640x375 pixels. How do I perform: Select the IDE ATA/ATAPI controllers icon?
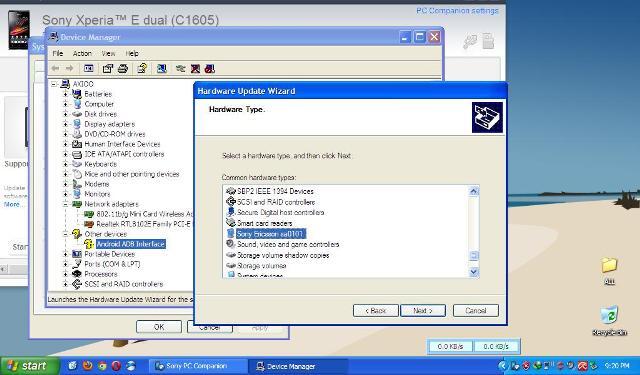[x=77, y=154]
